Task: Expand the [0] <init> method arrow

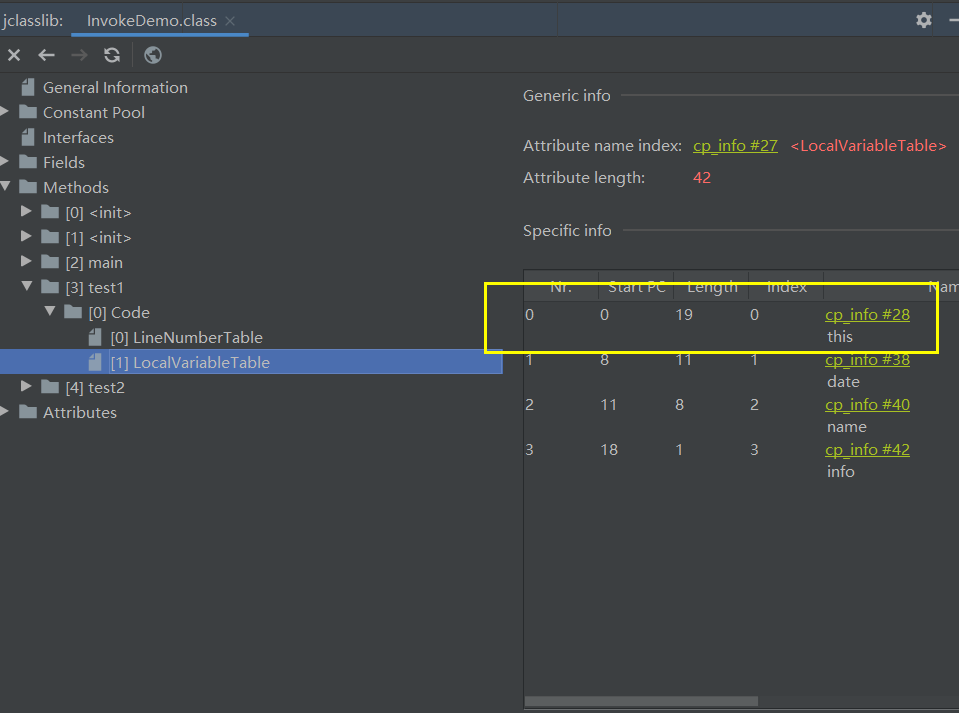Action: coord(26,212)
